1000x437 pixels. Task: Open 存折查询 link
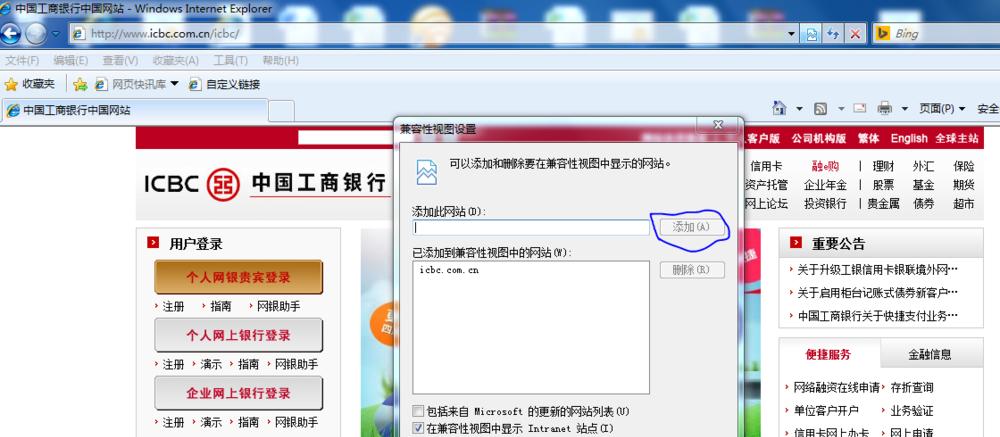[x=912, y=387]
